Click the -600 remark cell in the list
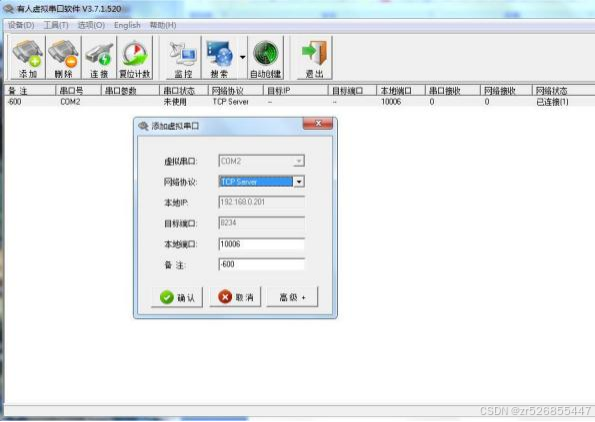Screen dimensions: 595x422 tap(15, 102)
